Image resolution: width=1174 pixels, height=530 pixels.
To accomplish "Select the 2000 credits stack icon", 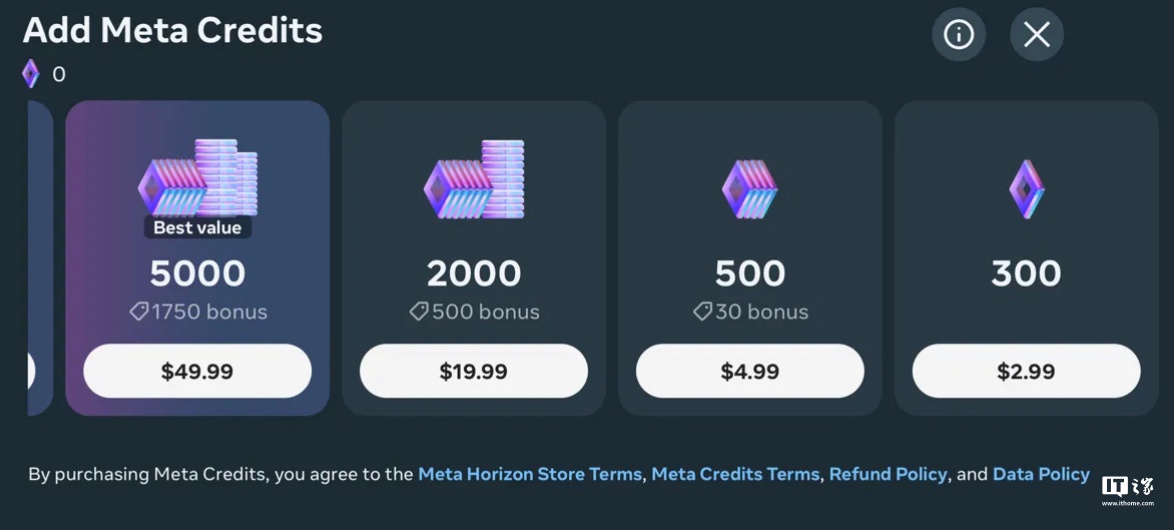I will tap(474, 181).
